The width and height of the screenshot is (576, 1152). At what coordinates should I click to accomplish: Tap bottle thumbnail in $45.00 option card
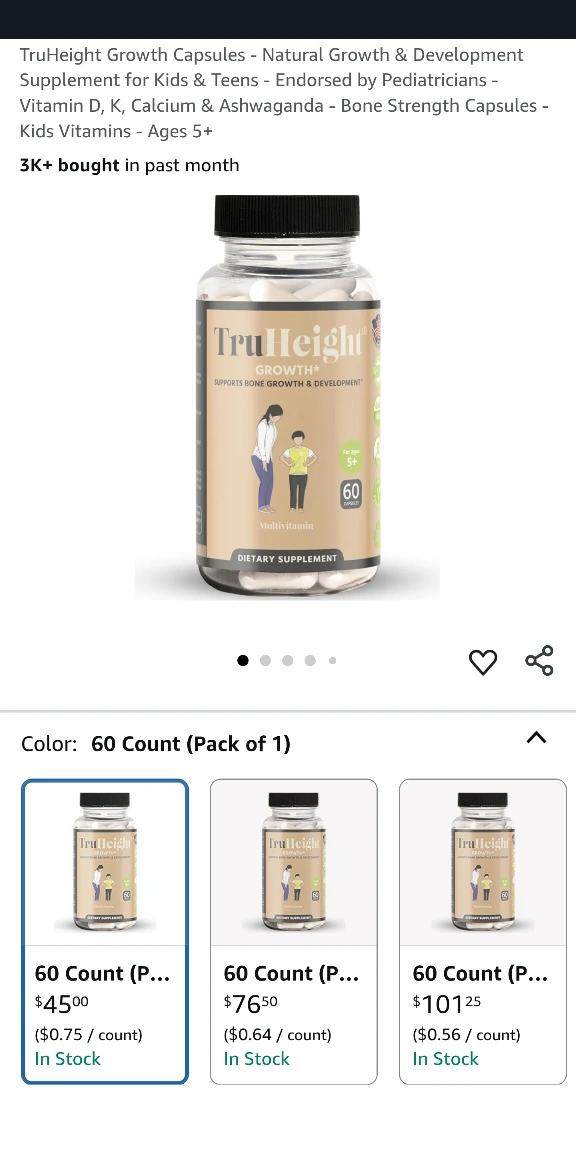105,863
